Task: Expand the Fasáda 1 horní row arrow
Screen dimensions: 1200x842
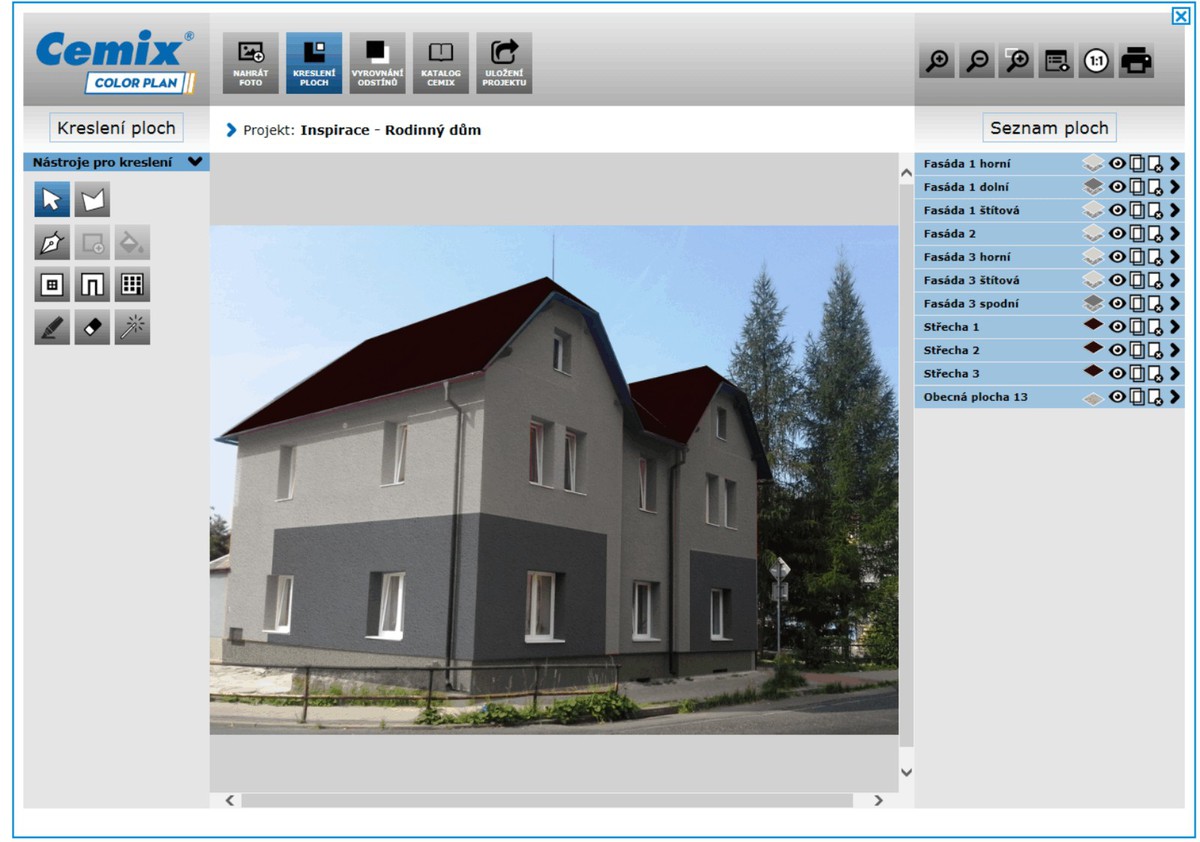Action: (x=1175, y=163)
